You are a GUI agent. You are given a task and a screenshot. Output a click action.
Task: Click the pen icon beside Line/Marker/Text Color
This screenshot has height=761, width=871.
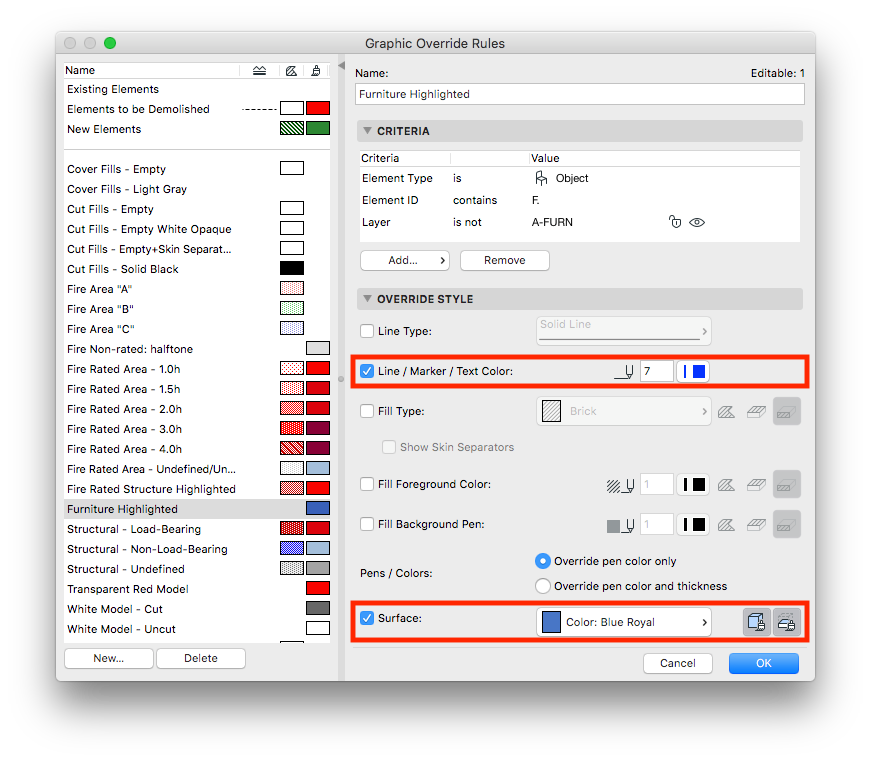click(624, 372)
